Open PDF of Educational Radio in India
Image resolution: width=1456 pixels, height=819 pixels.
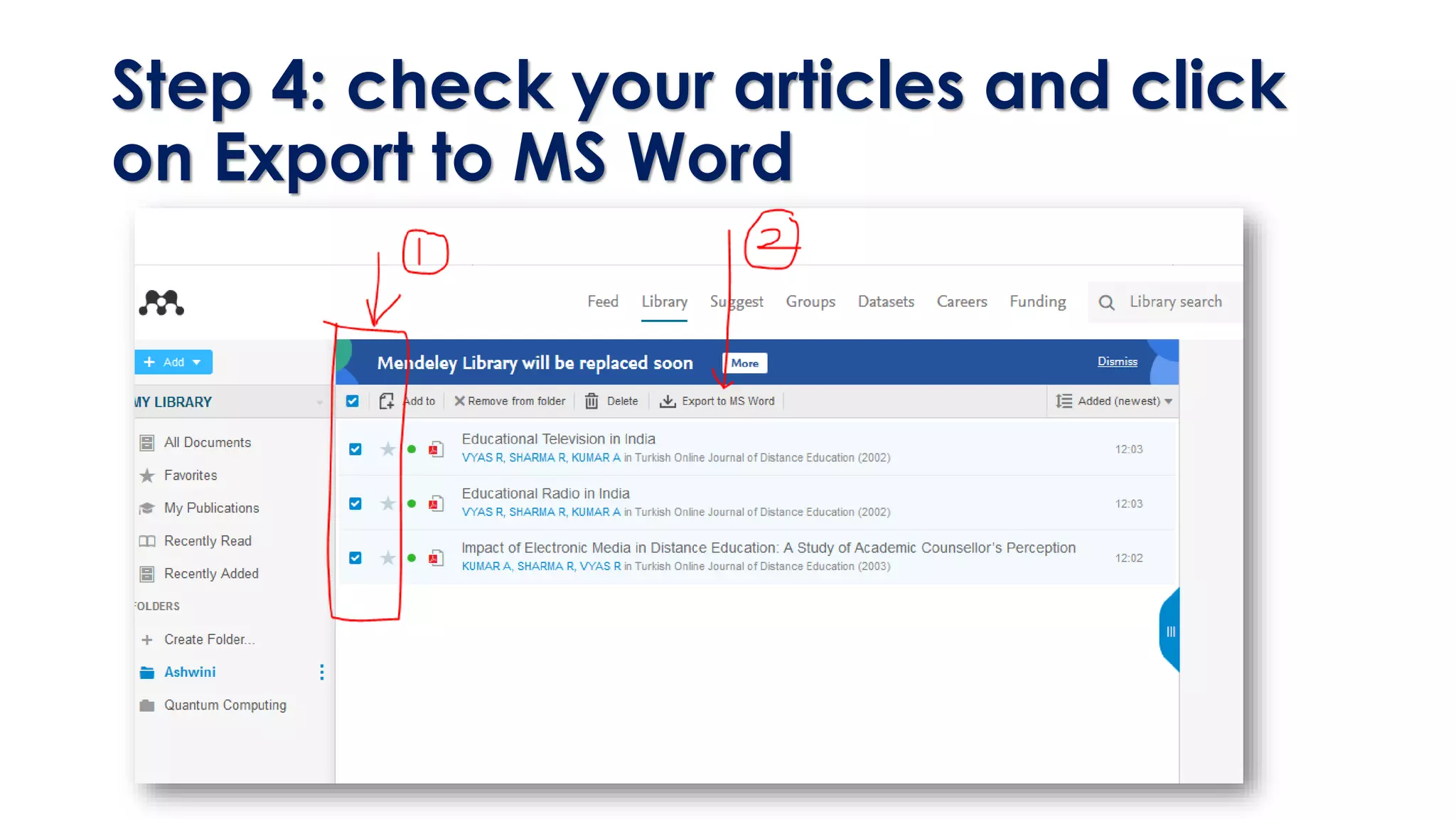[x=436, y=504]
